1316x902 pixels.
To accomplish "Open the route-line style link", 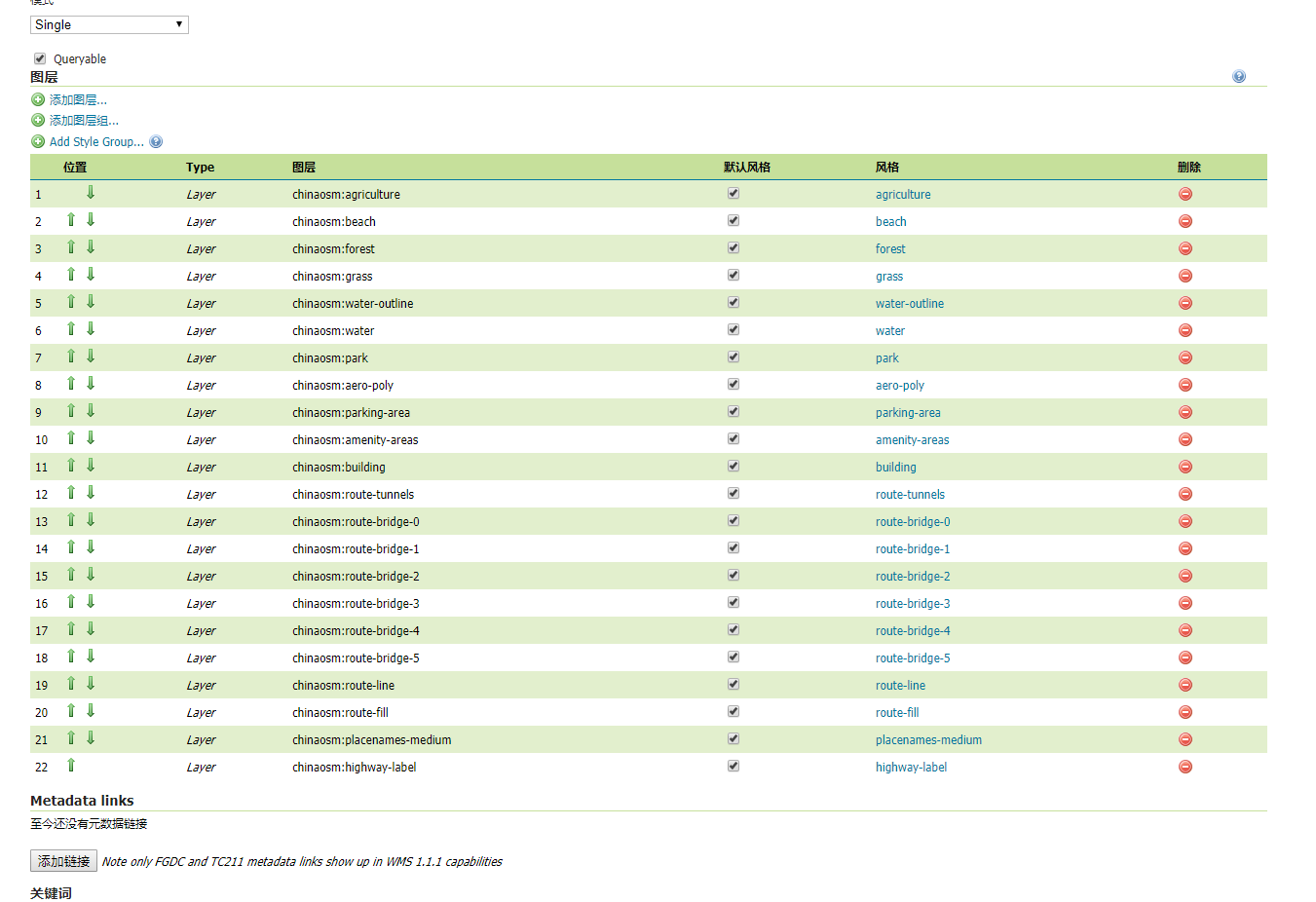I will [x=900, y=685].
